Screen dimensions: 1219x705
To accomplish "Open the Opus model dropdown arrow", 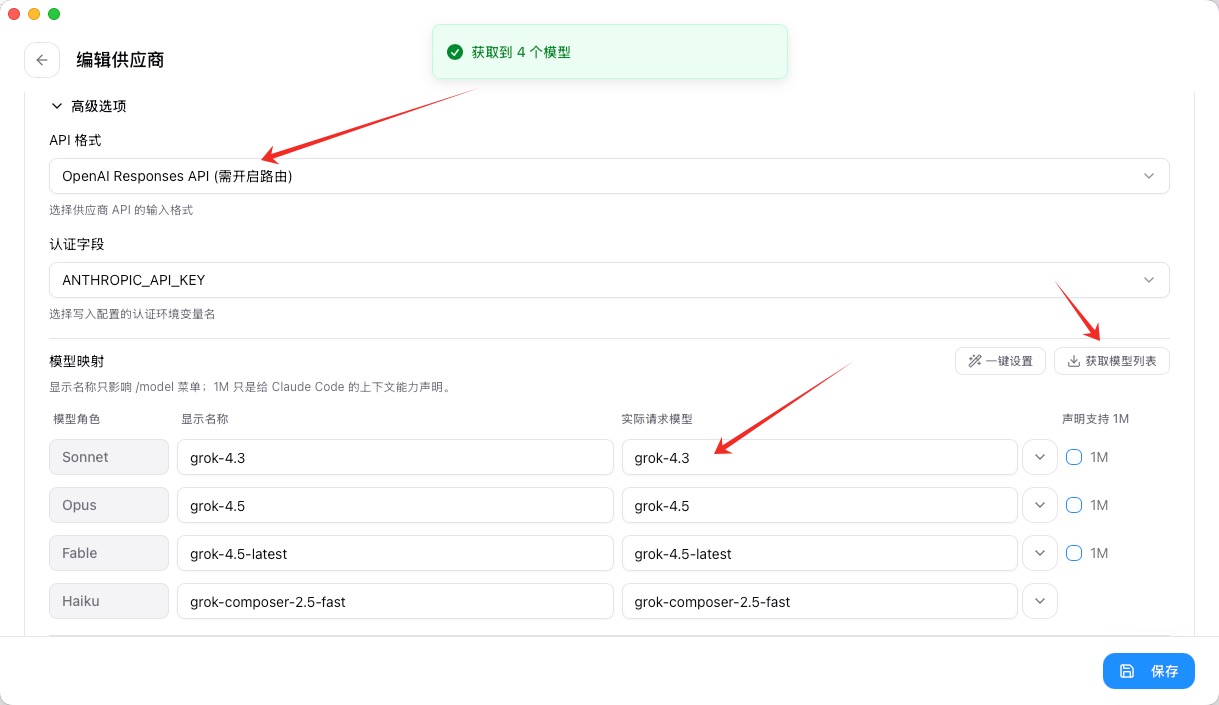I will pos(1040,505).
